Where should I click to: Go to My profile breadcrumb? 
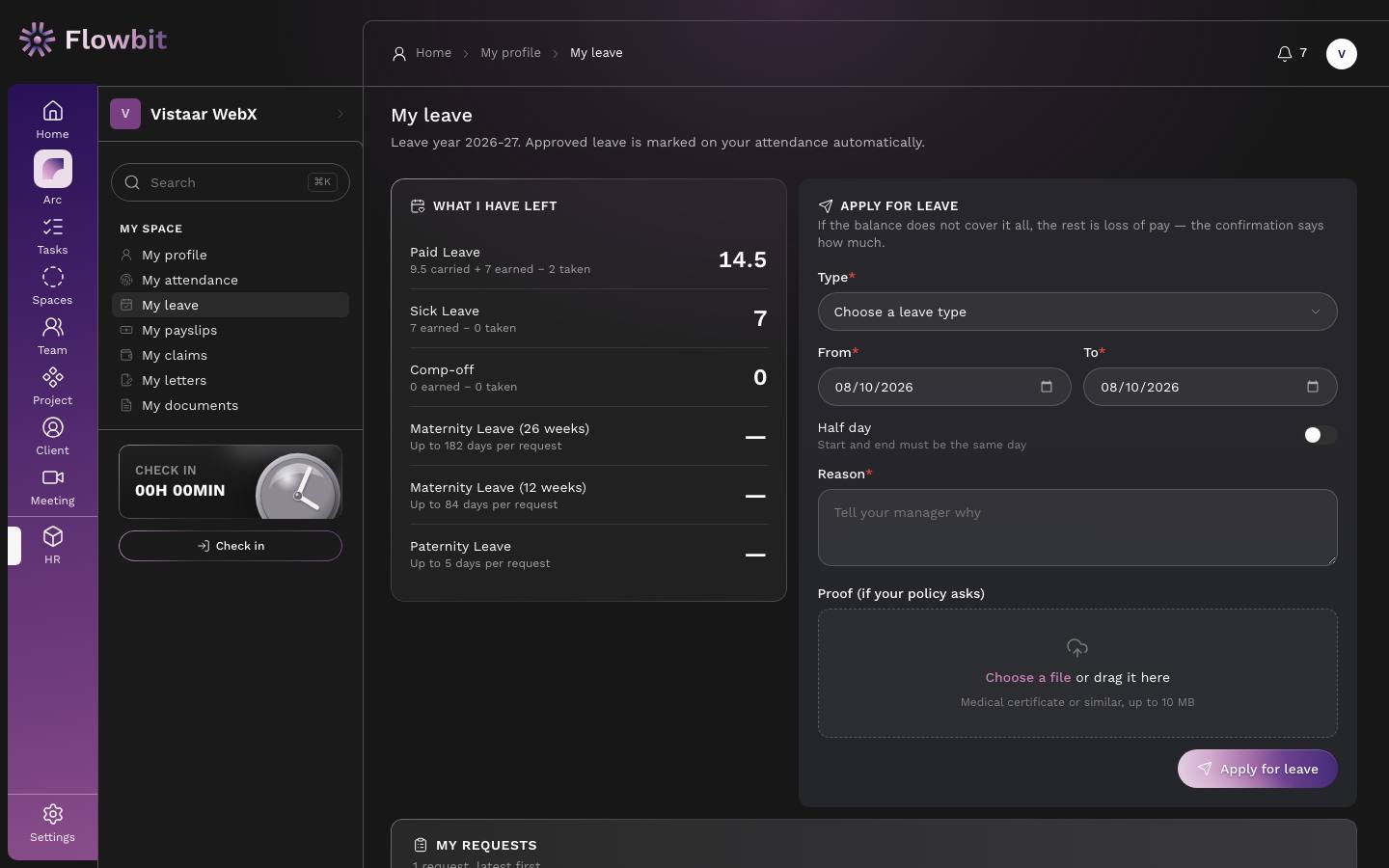(x=510, y=53)
